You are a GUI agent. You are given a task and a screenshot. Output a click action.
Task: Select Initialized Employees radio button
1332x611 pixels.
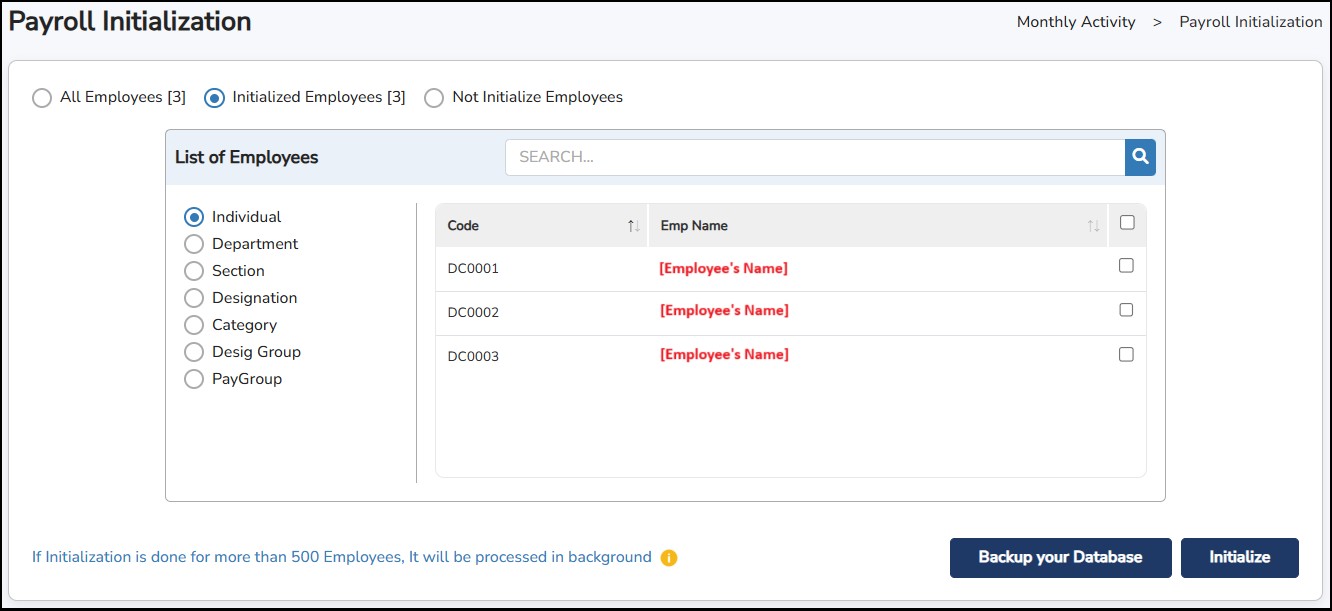click(x=214, y=98)
